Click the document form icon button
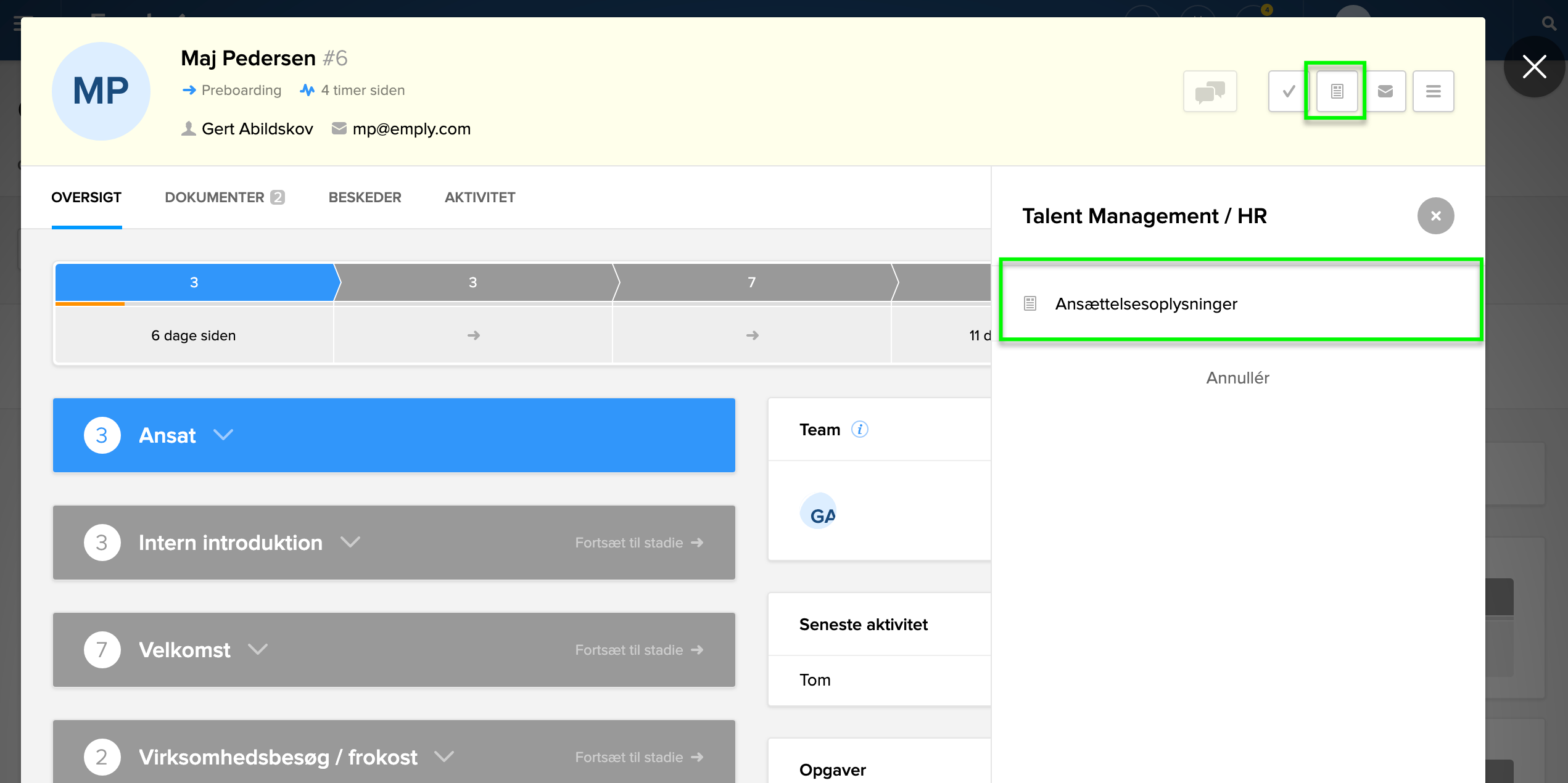 (x=1337, y=91)
